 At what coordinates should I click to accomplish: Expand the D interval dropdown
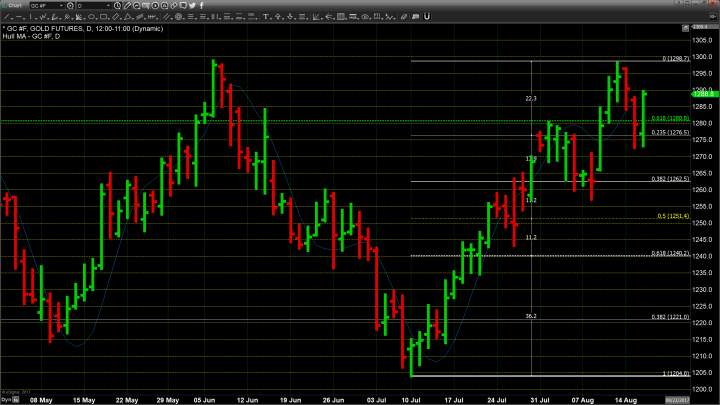coord(109,5)
